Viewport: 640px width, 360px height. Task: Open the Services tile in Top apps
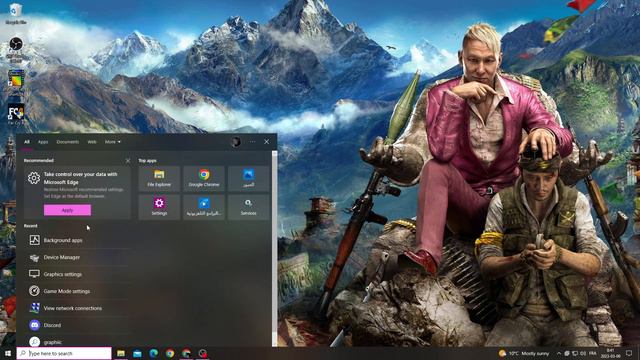(249, 207)
